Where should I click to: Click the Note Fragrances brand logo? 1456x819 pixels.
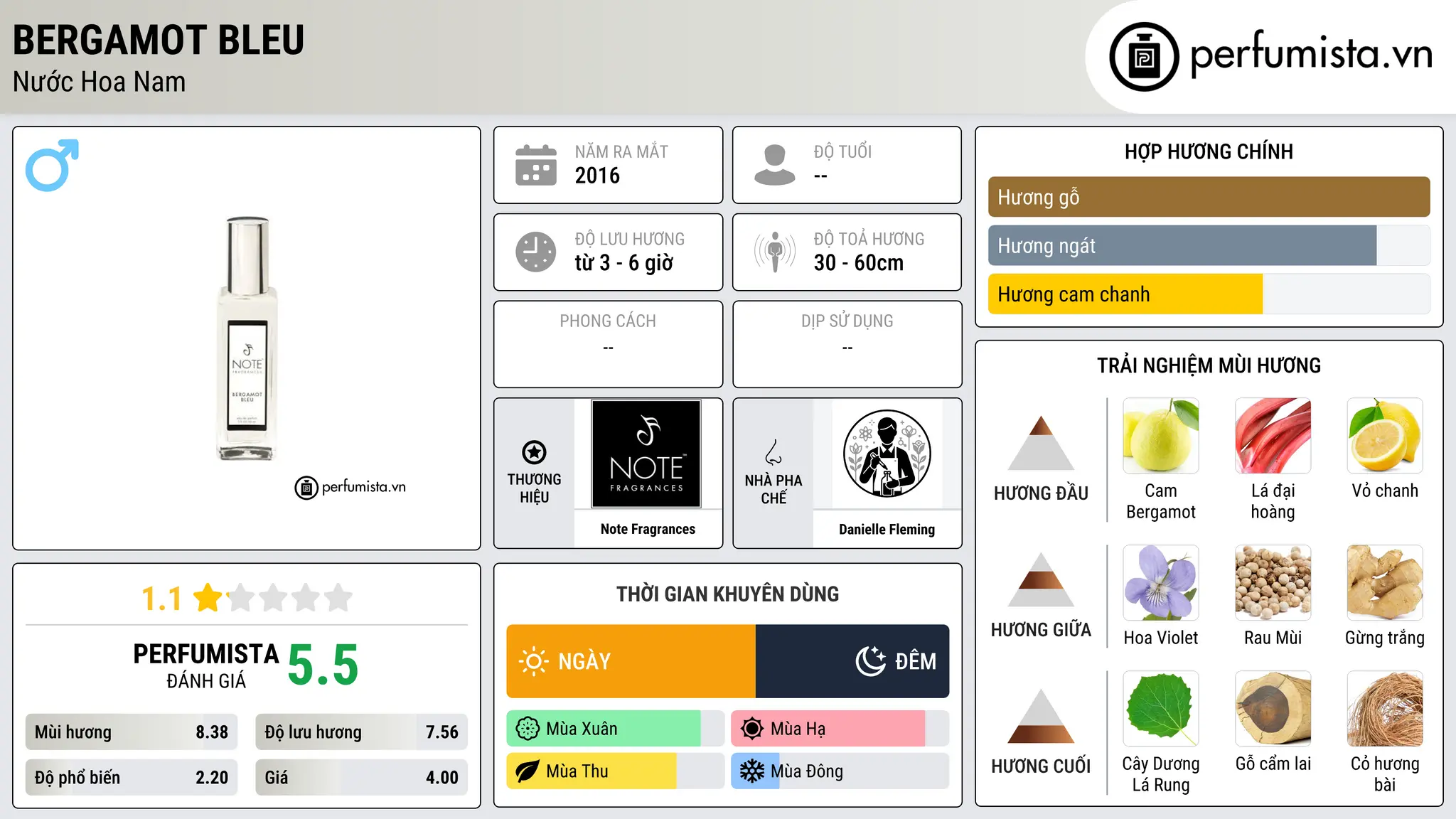tap(646, 454)
